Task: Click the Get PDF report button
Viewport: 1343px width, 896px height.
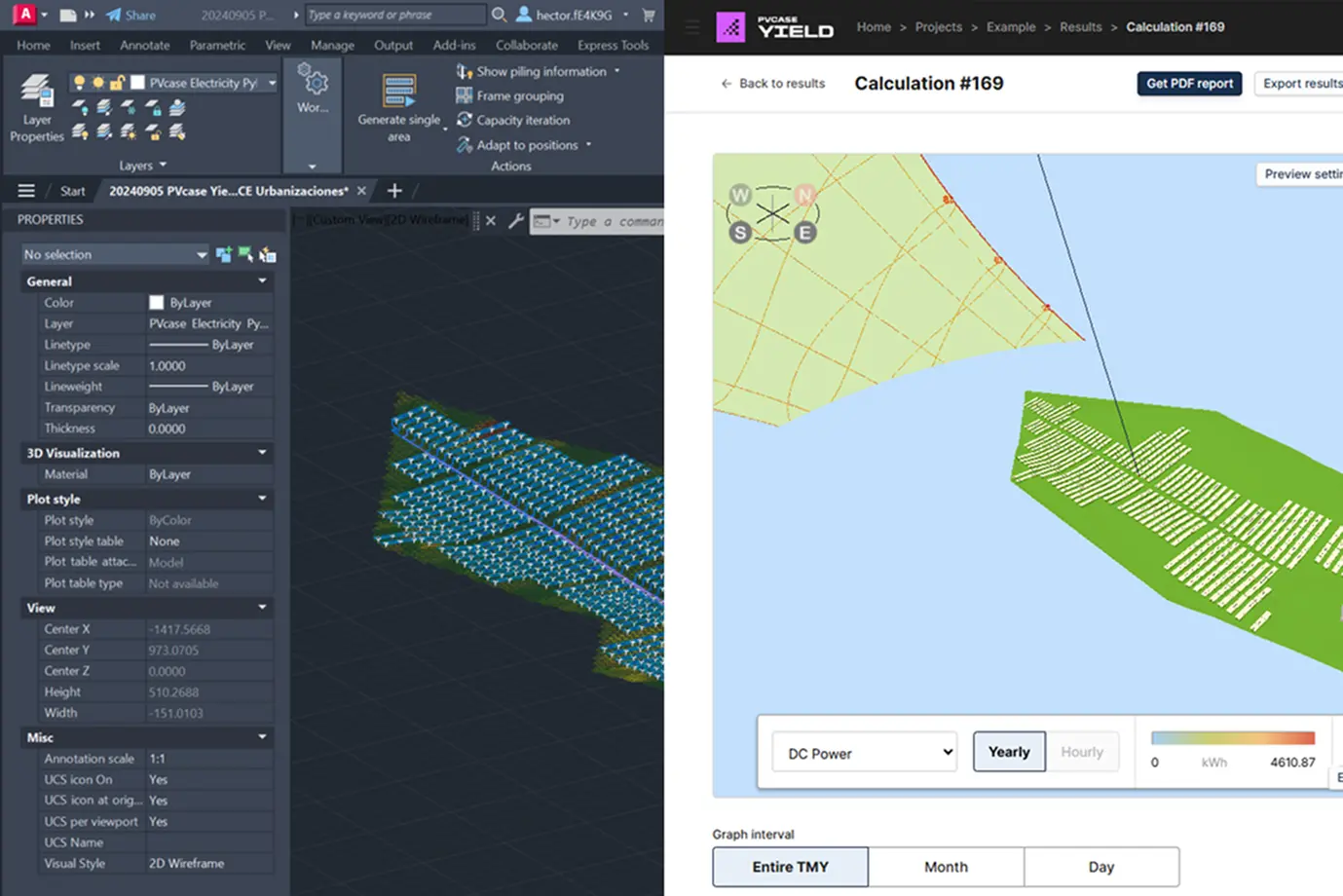Action: tap(1189, 84)
